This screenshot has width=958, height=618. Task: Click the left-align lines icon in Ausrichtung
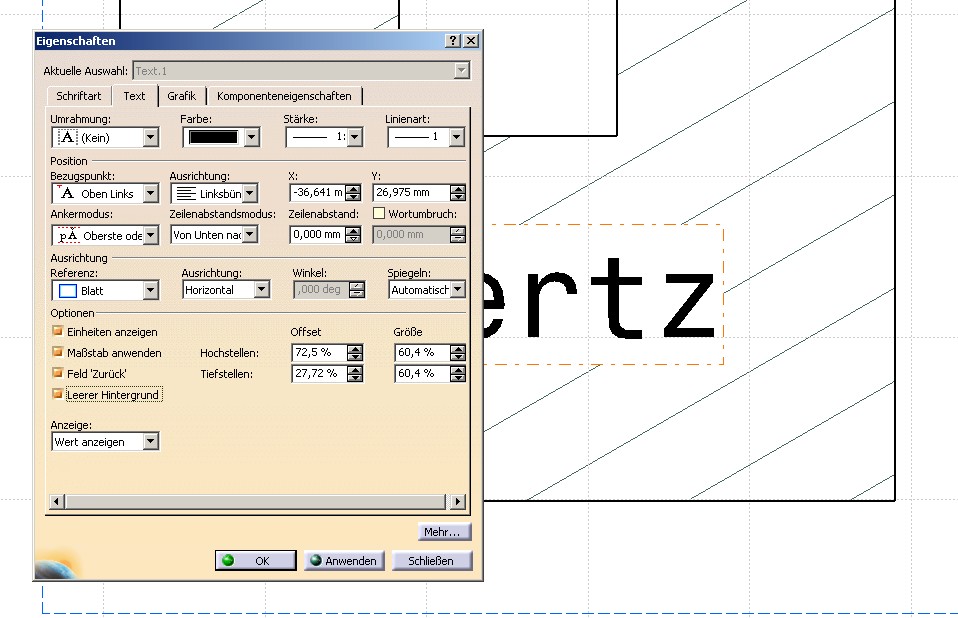click(186, 194)
